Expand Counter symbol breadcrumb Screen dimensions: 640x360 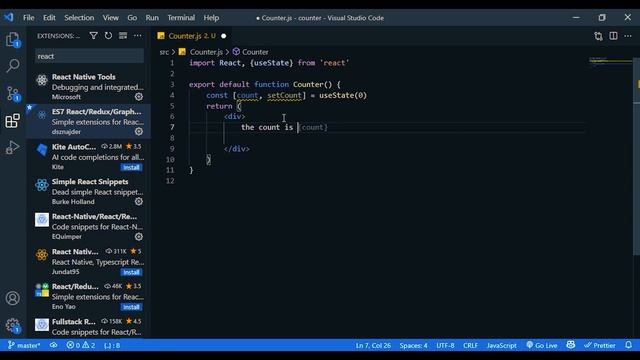pyautogui.click(x=255, y=52)
